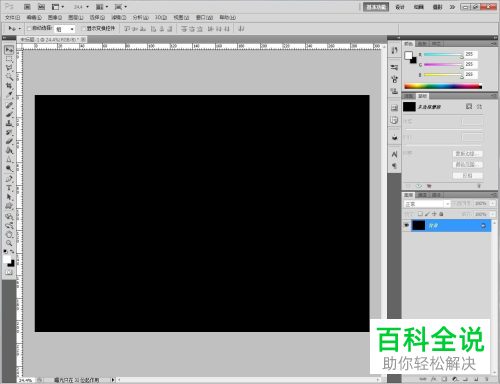The height and width of the screenshot is (384, 500).
Task: Open the History panel icon in dock
Action: coord(395,51)
